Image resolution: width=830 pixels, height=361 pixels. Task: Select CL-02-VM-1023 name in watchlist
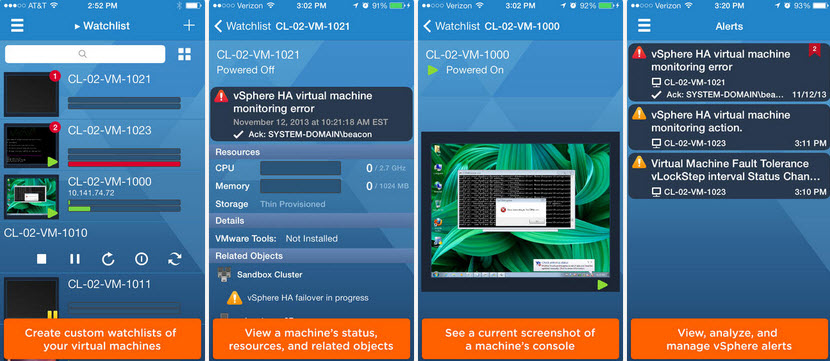pyautogui.click(x=110, y=130)
